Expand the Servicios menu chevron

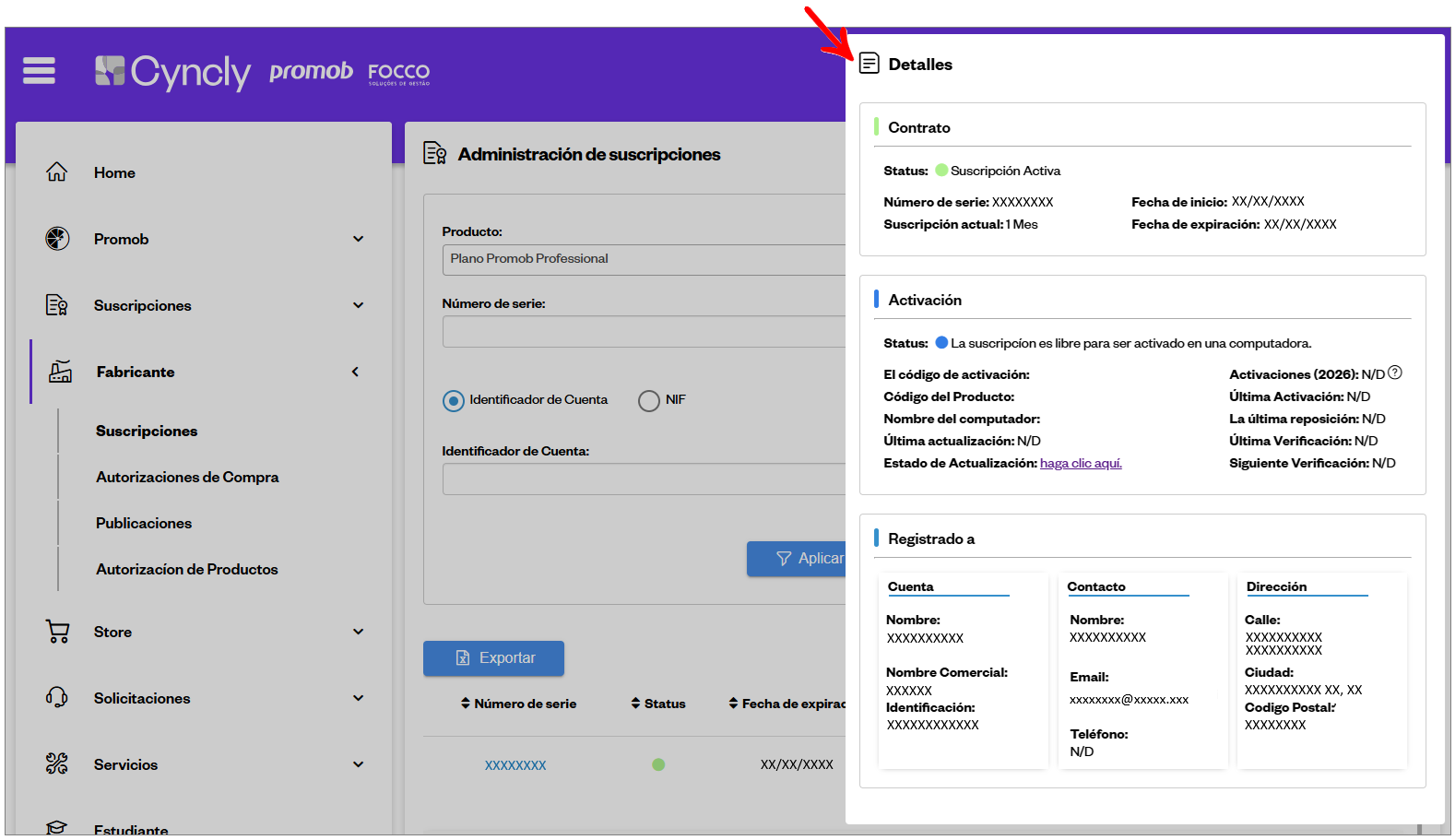pyautogui.click(x=358, y=764)
